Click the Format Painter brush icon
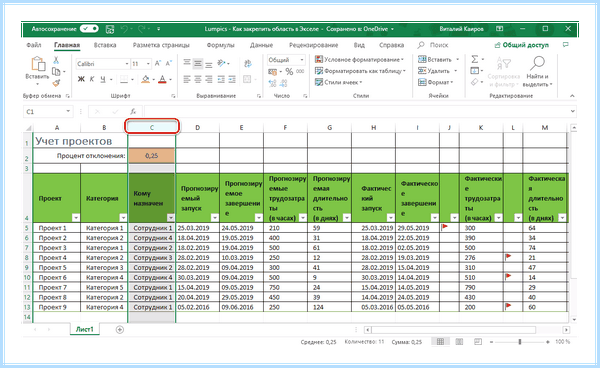The image size is (600, 368). pos(56,83)
